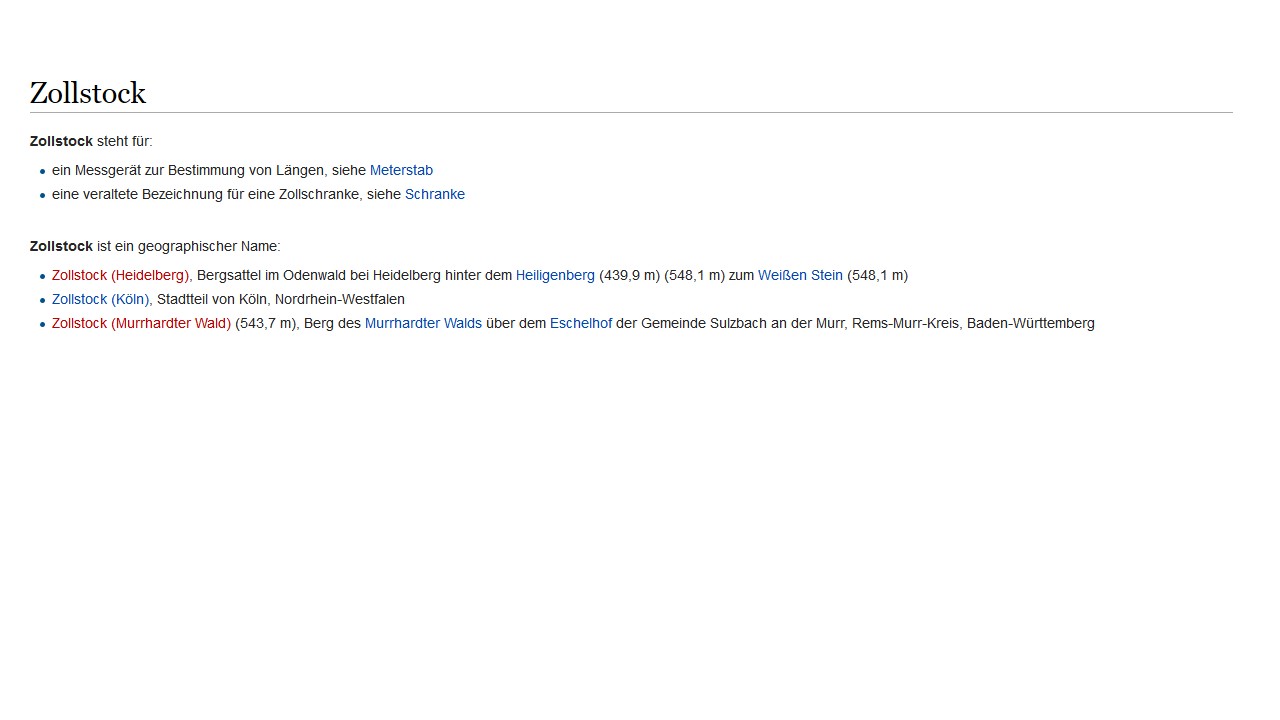Click the 'Baden-Württemberg' text
Screen dimensions: 1280x720
[x=1030, y=323]
